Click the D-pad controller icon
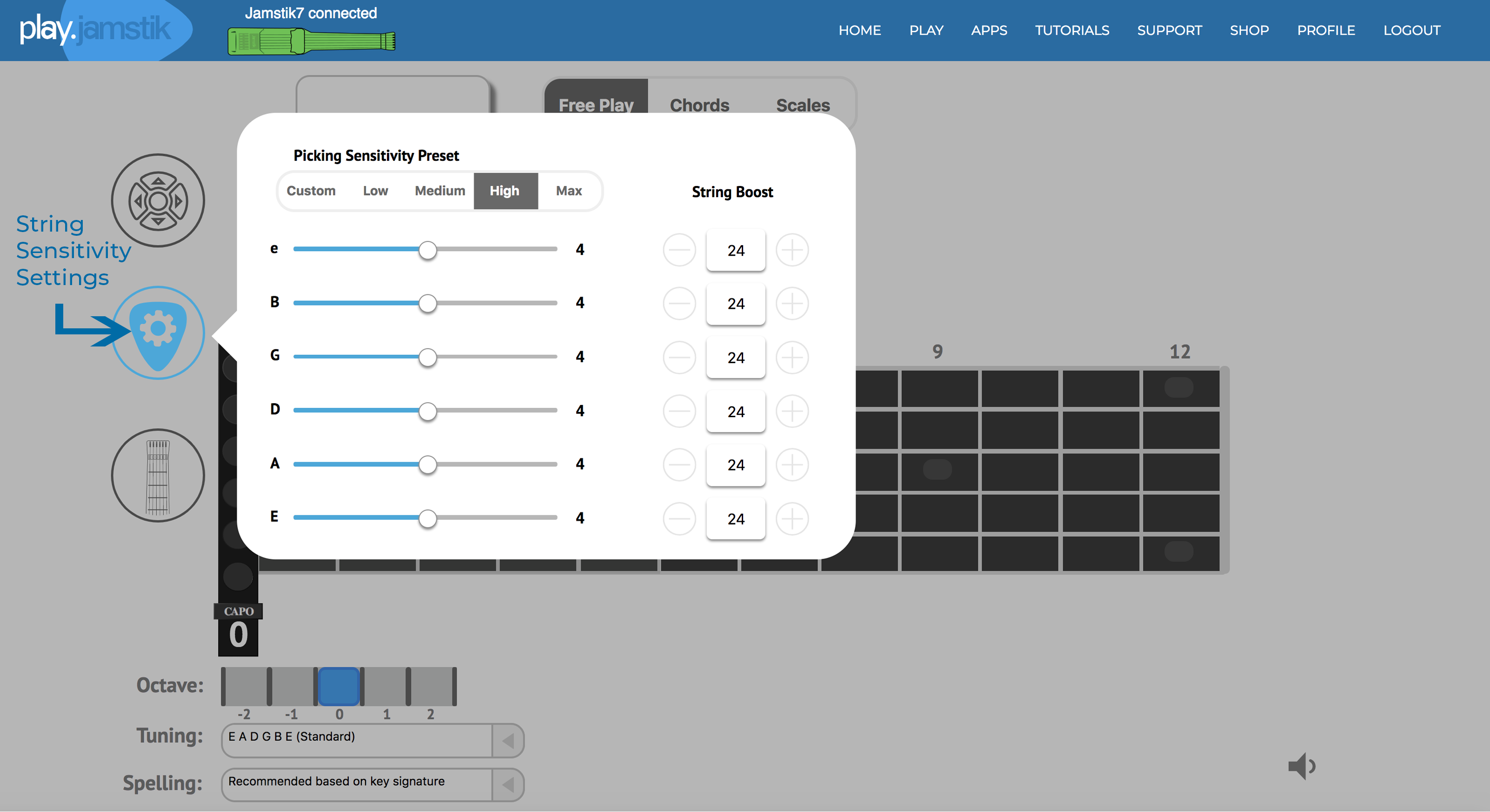 click(157, 200)
